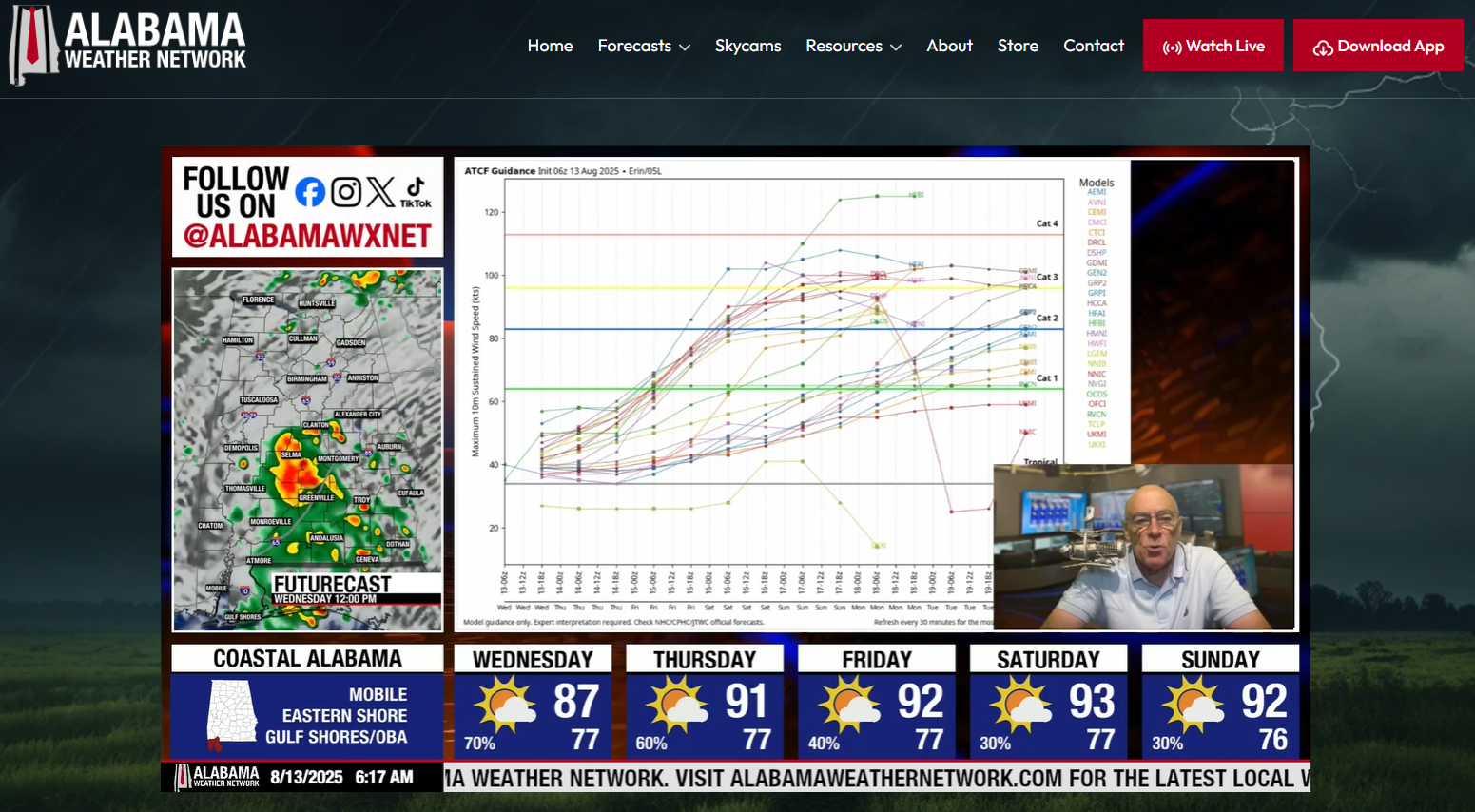Viewport: 1475px width, 812px height.
Task: Click the Watch Live button
Action: tap(1213, 46)
